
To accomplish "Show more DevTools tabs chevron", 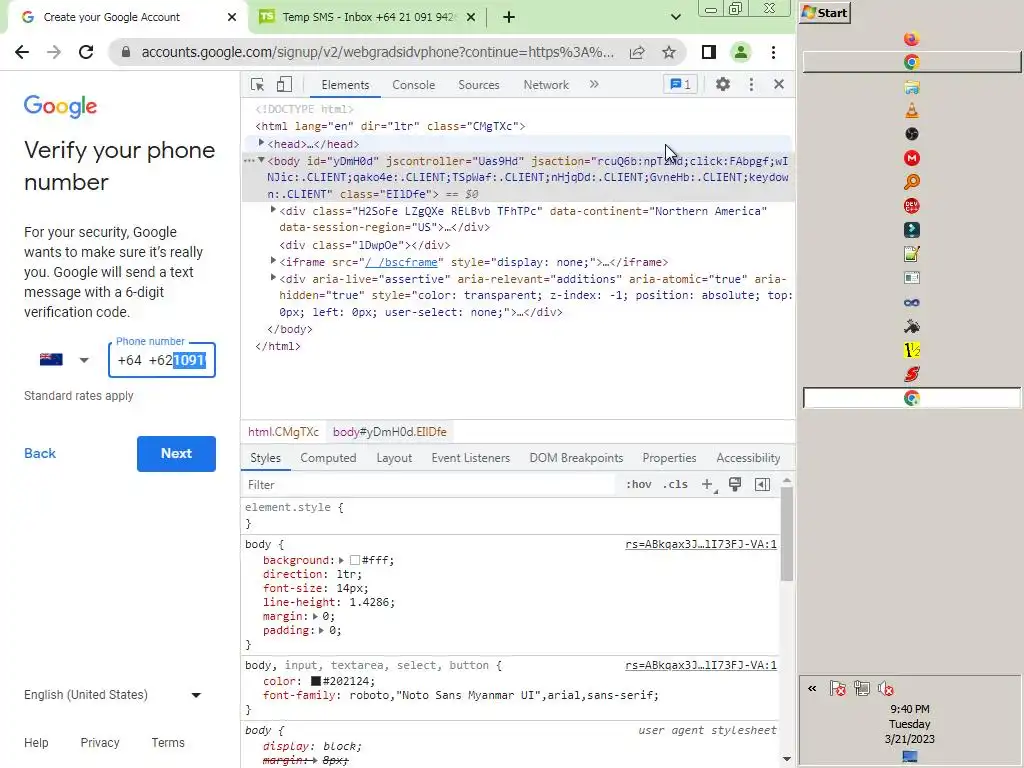I will (x=594, y=84).
